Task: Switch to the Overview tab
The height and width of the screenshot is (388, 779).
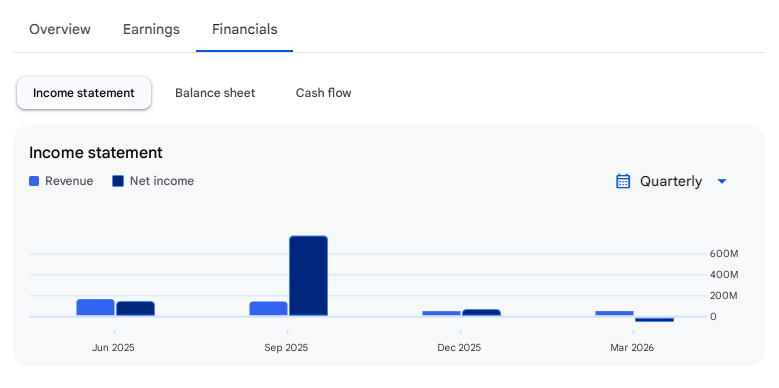Action: [60, 29]
